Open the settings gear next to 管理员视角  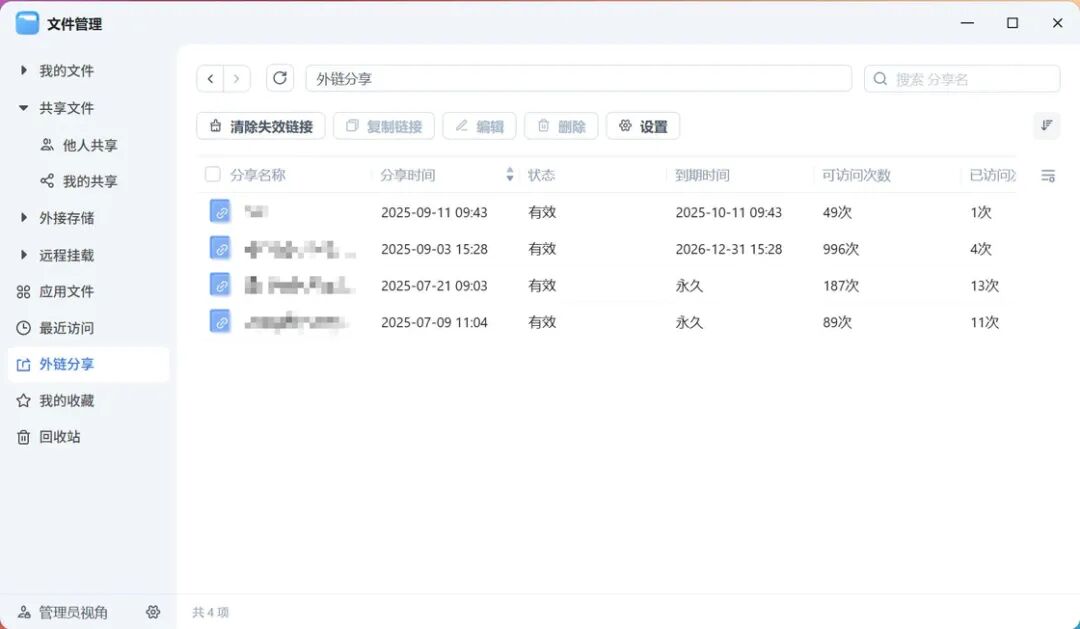tap(153, 612)
